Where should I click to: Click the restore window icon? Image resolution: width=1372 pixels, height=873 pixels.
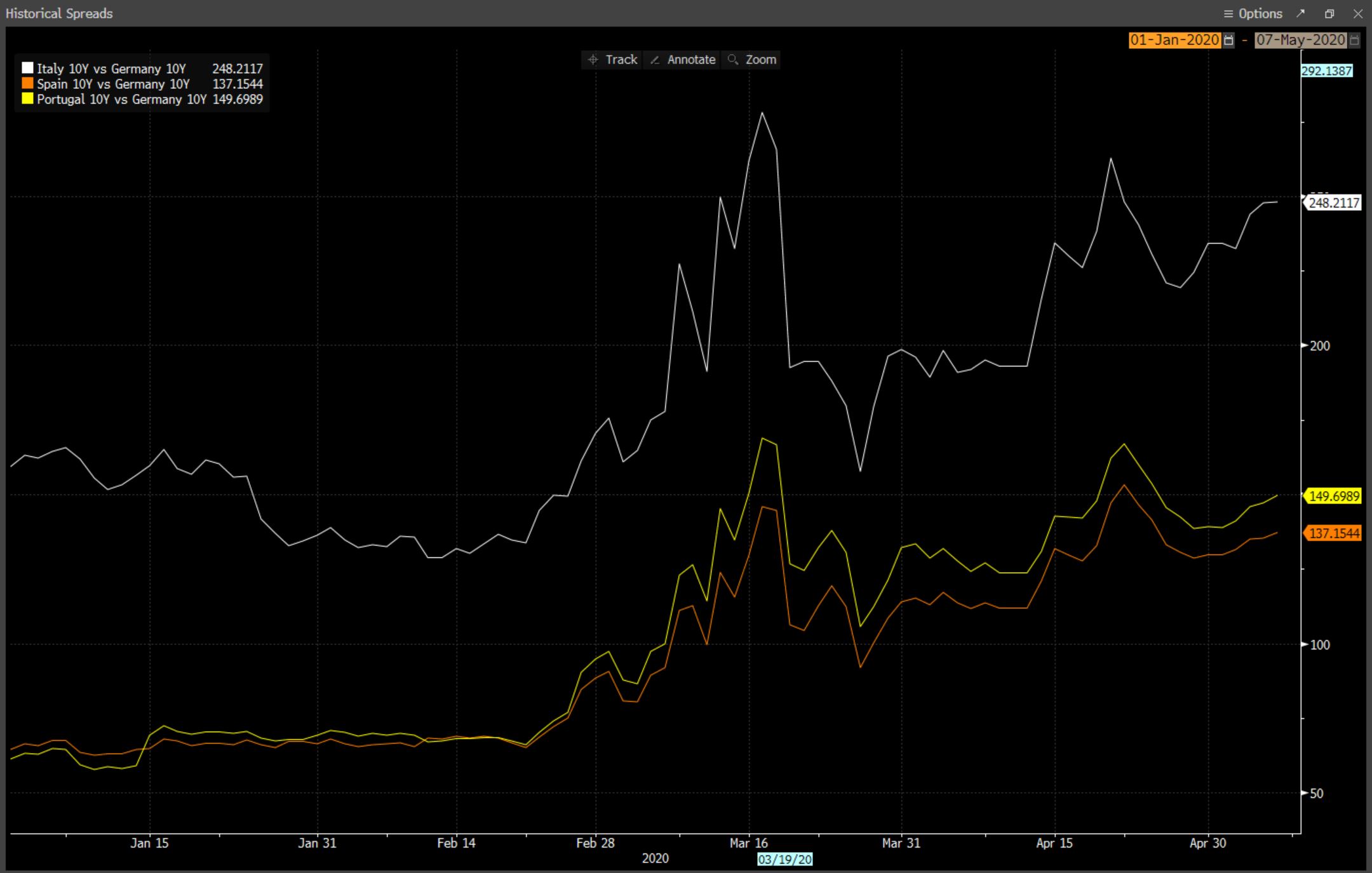(1329, 13)
